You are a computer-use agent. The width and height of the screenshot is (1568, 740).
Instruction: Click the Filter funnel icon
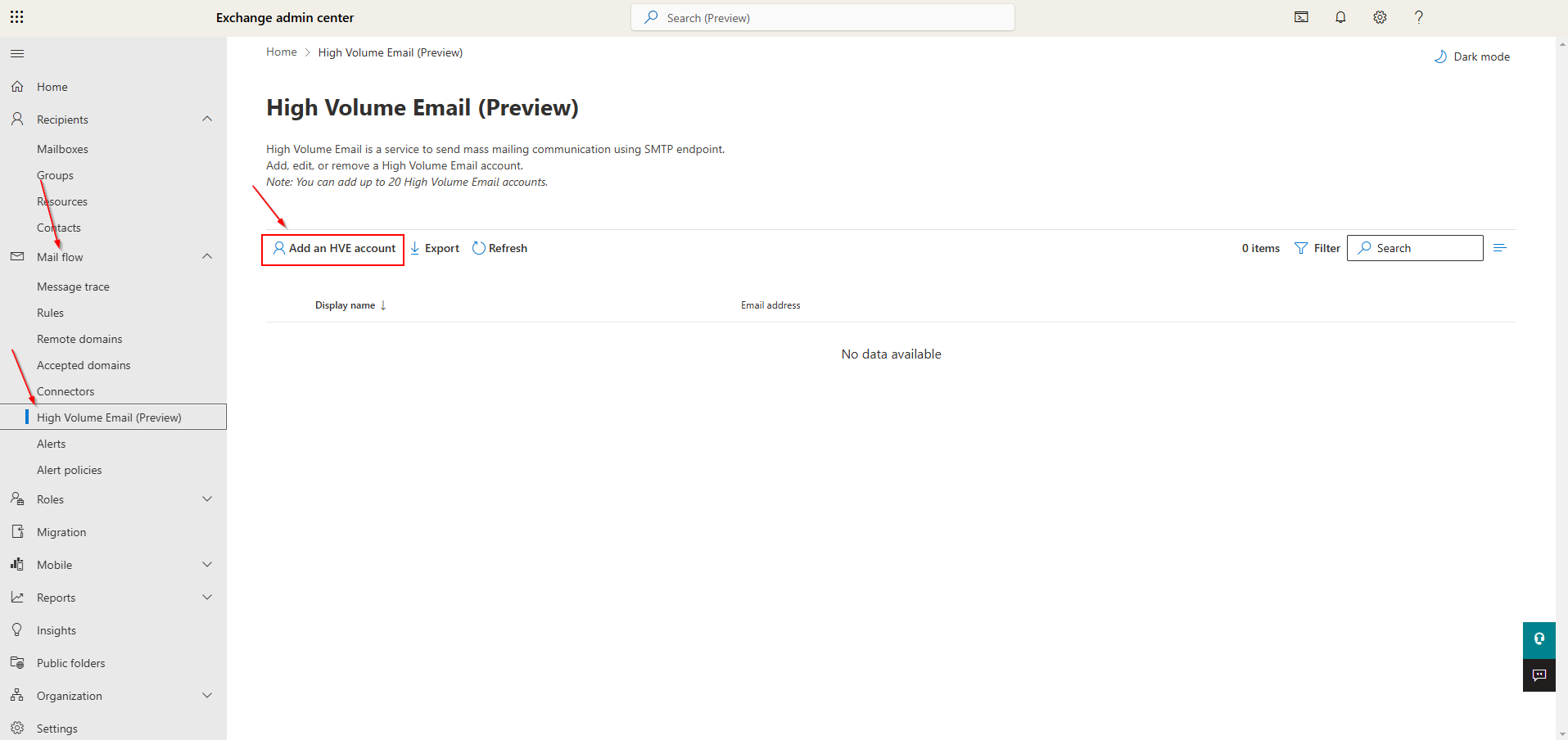[1301, 248]
